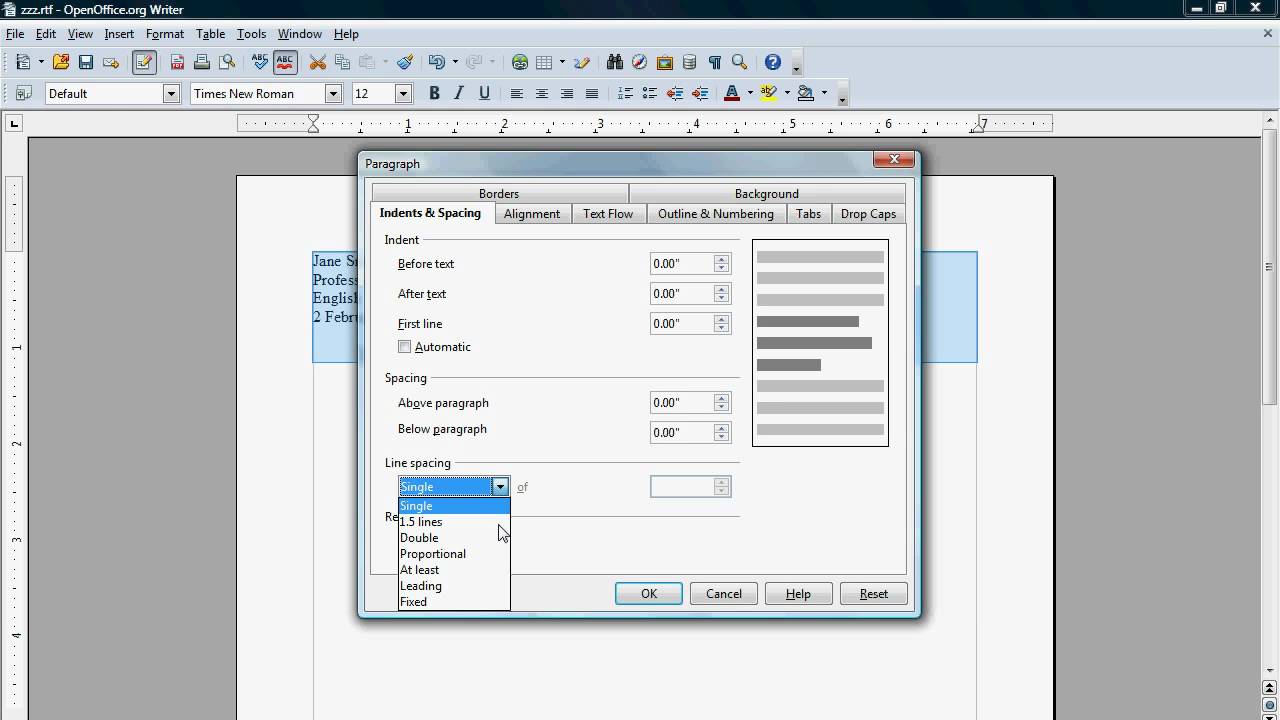1280x720 pixels.
Task: Click the Before text indent field
Action: (x=681, y=264)
